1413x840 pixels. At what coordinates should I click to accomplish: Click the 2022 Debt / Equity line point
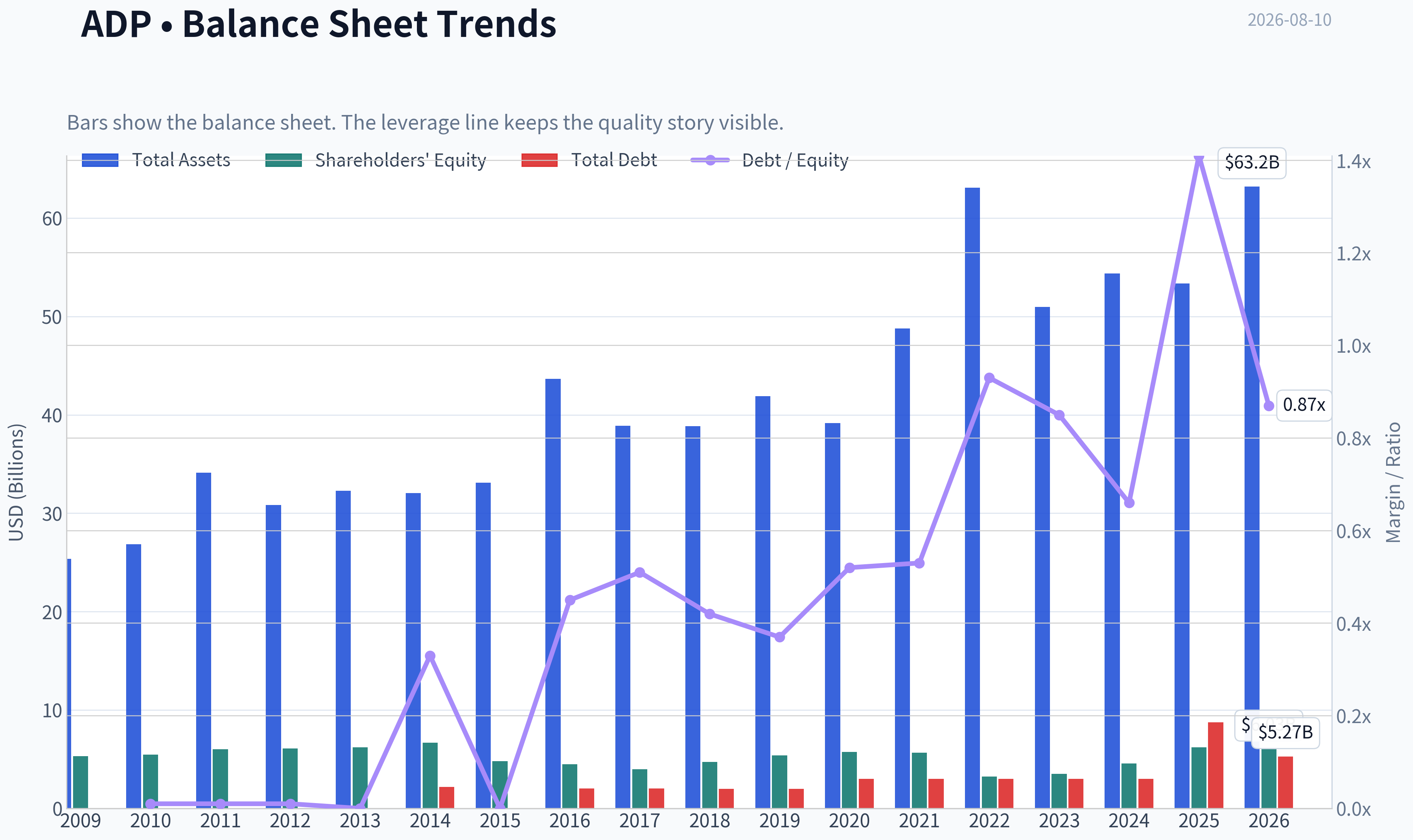click(989, 378)
